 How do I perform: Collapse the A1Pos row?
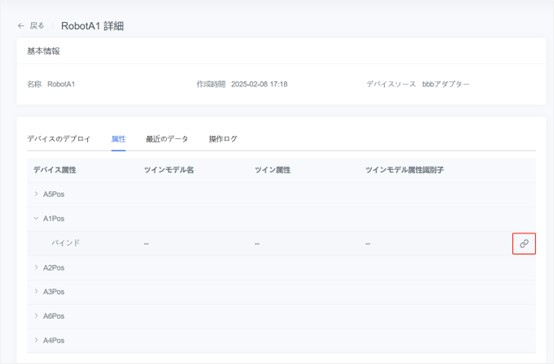[36, 218]
